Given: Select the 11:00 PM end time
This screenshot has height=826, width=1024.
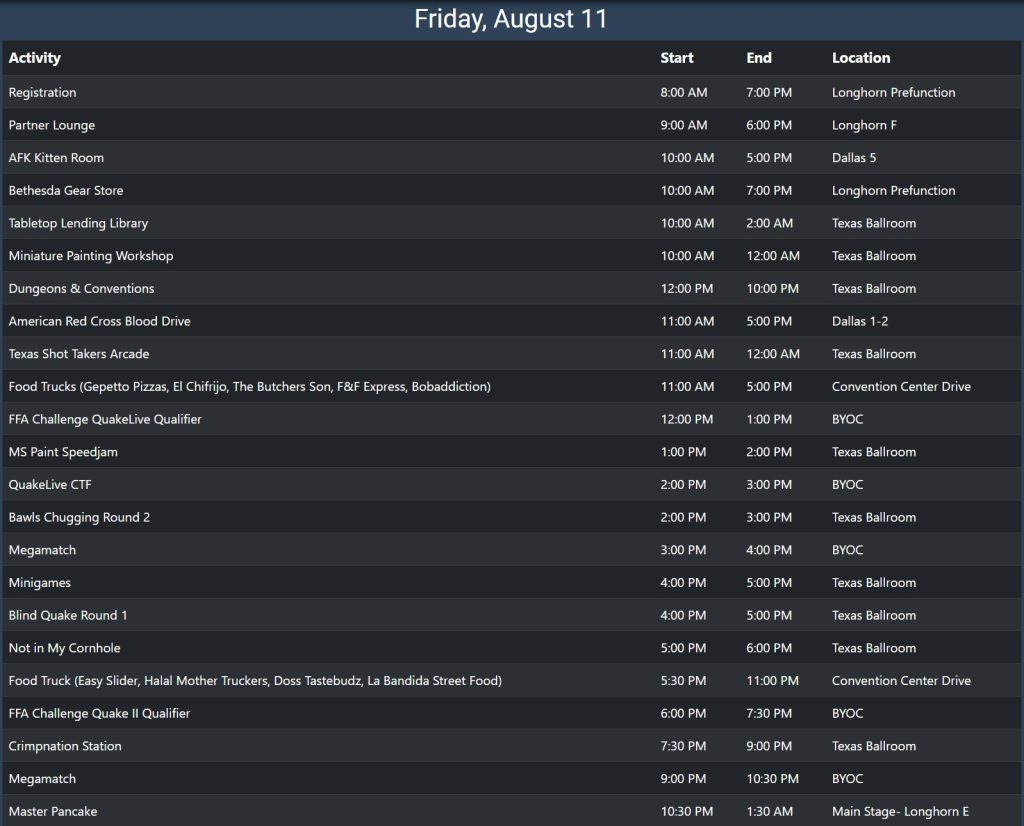Looking at the screenshot, I should pyautogui.click(x=773, y=680).
